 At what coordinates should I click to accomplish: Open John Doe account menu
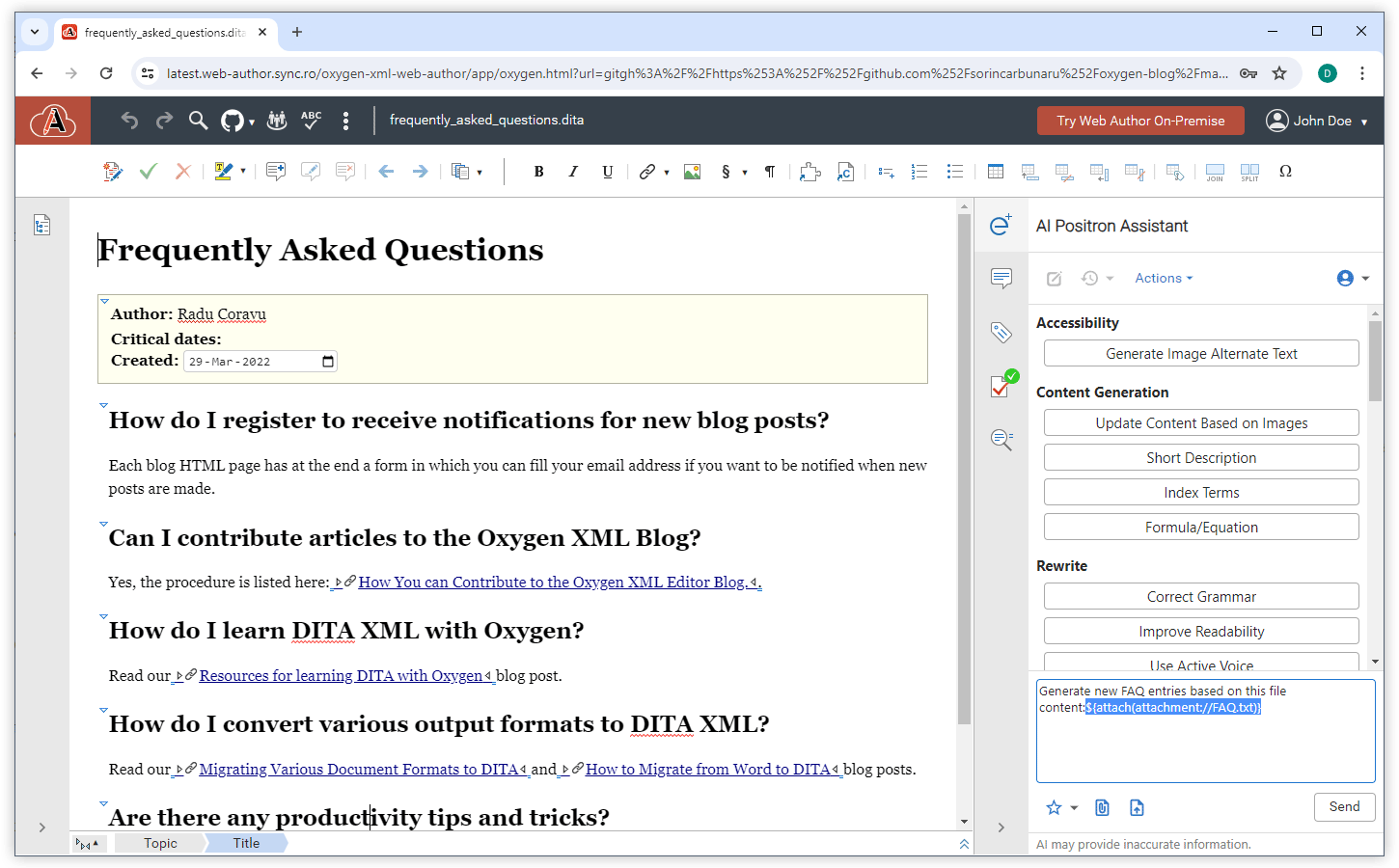click(1317, 121)
